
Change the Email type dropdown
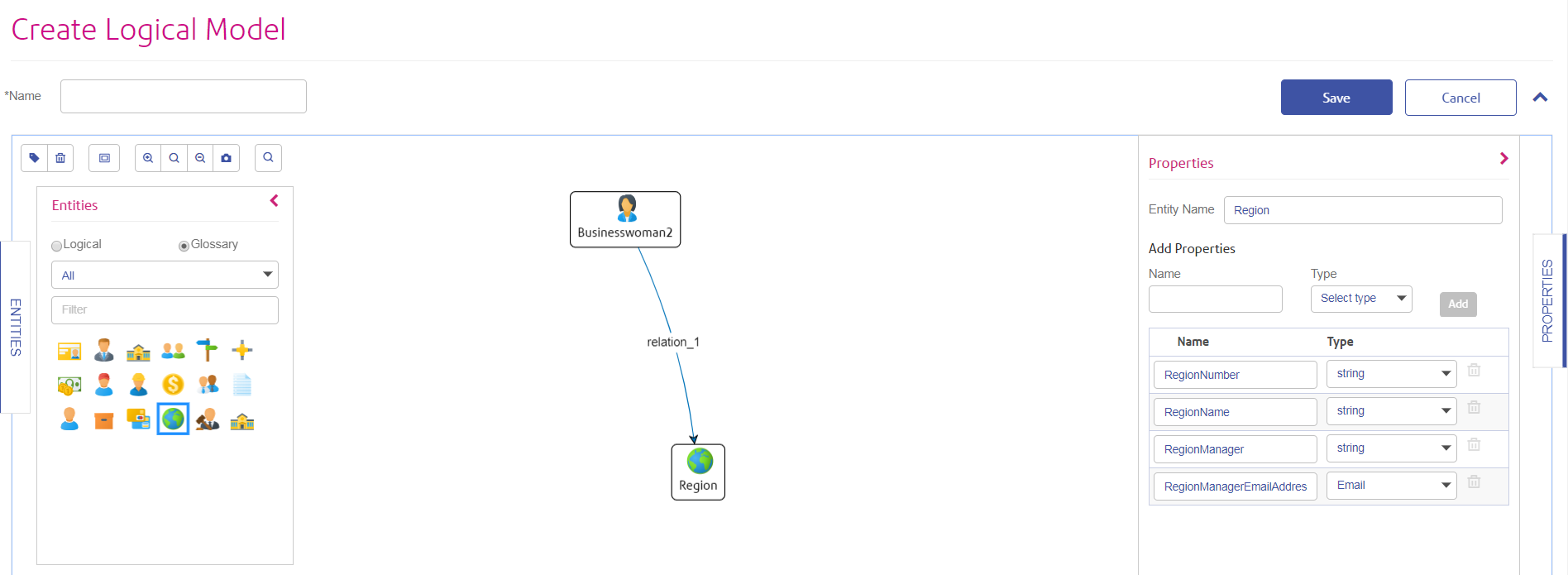[1392, 486]
